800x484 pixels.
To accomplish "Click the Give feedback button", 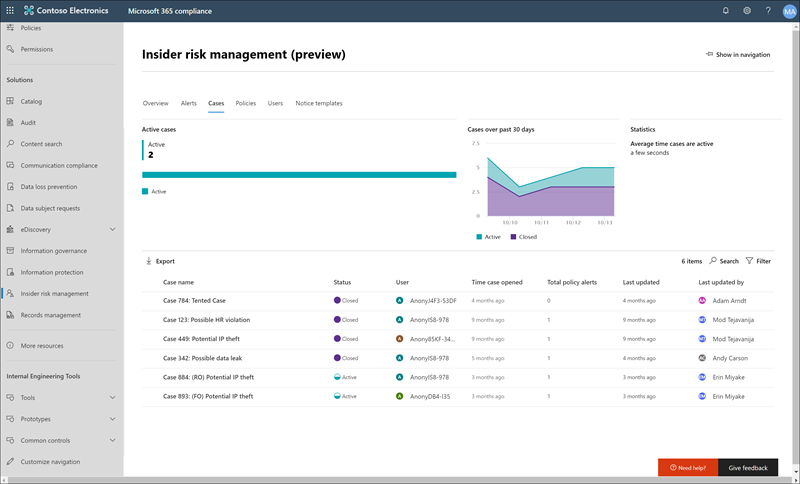I will (x=748, y=468).
